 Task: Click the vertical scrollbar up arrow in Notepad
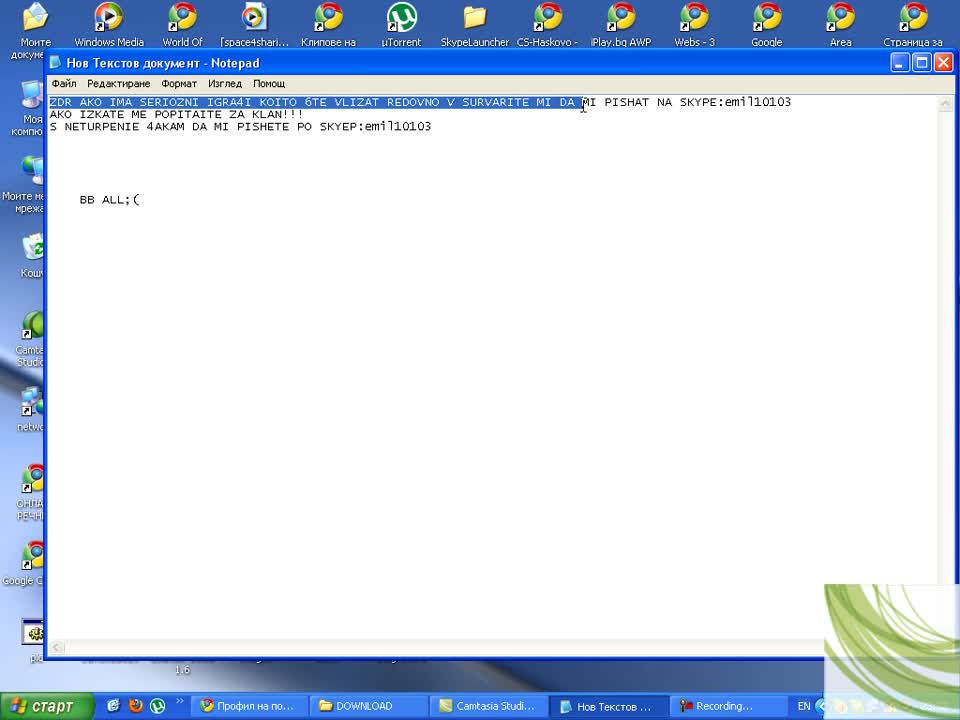[x=945, y=103]
